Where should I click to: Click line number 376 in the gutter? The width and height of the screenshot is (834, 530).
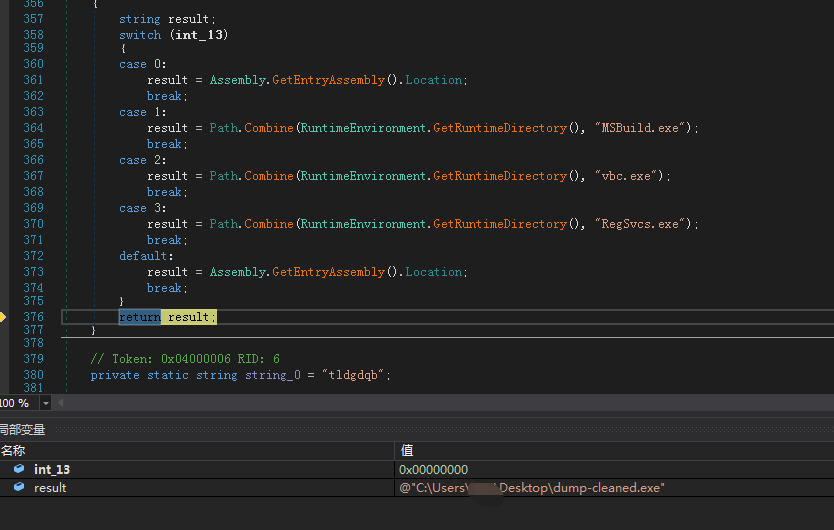(34, 317)
